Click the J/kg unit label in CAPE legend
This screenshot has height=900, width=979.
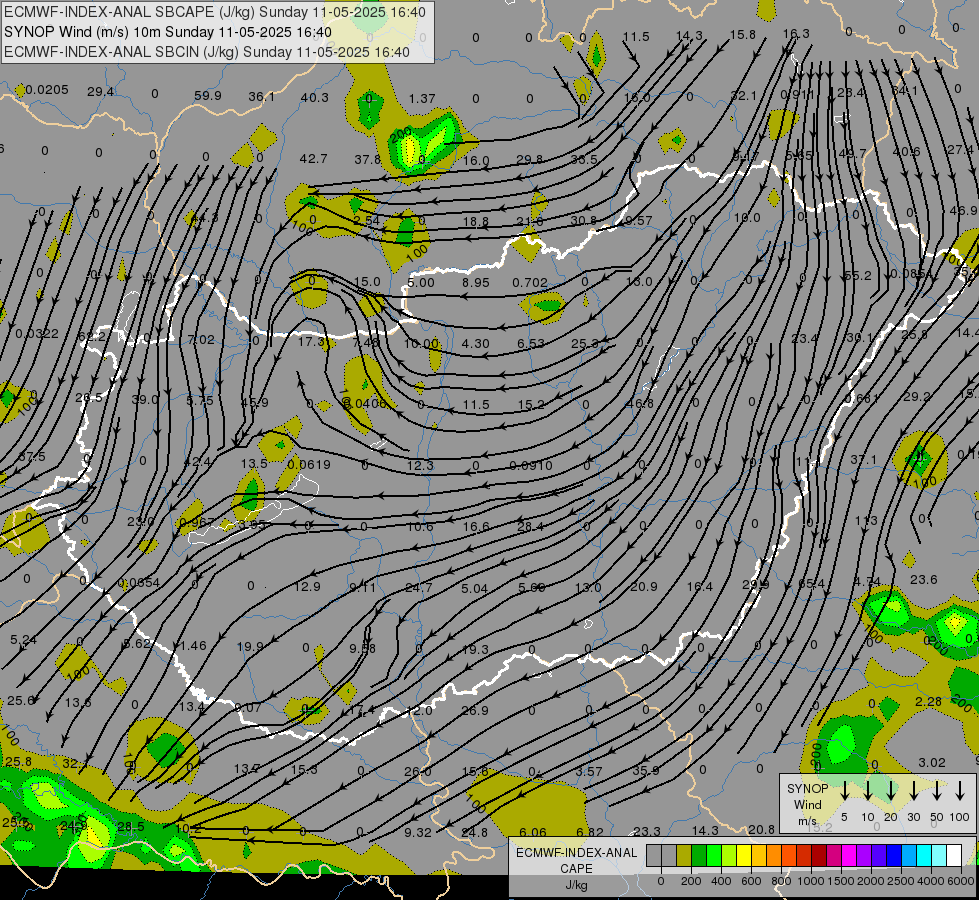point(576,885)
